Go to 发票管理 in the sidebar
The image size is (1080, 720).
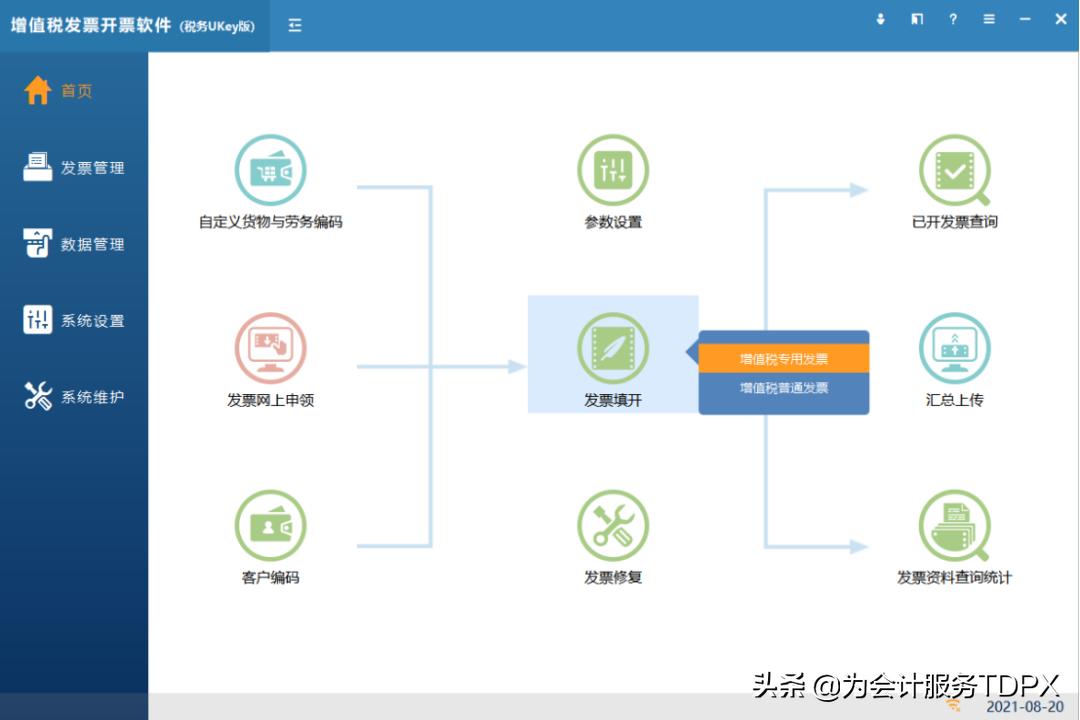[x=72, y=167]
